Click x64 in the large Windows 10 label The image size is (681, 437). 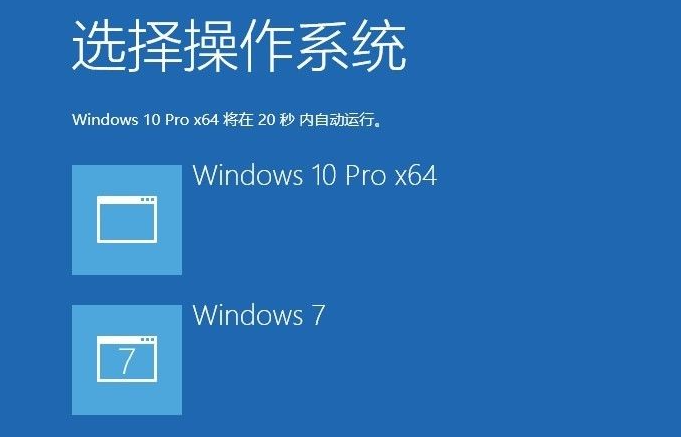(x=416, y=175)
